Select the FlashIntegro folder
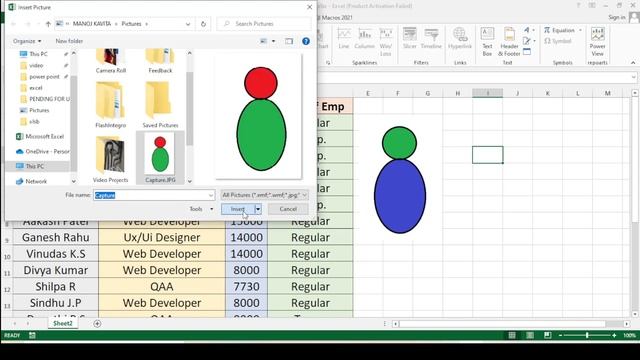Image resolution: width=640 pixels, height=360 pixels. click(111, 105)
